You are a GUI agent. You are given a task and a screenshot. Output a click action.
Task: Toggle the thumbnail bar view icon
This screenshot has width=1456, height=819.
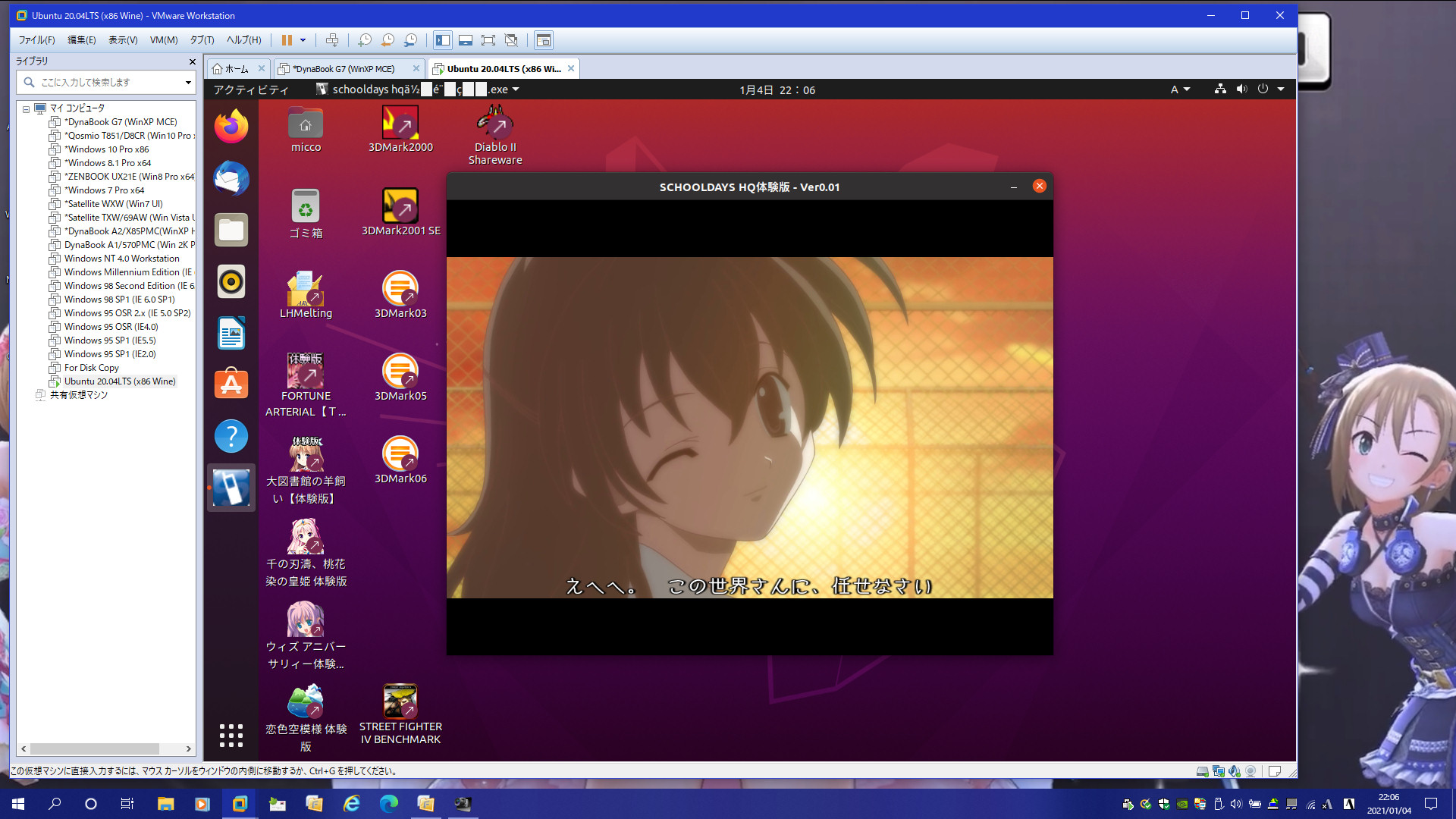[466, 40]
